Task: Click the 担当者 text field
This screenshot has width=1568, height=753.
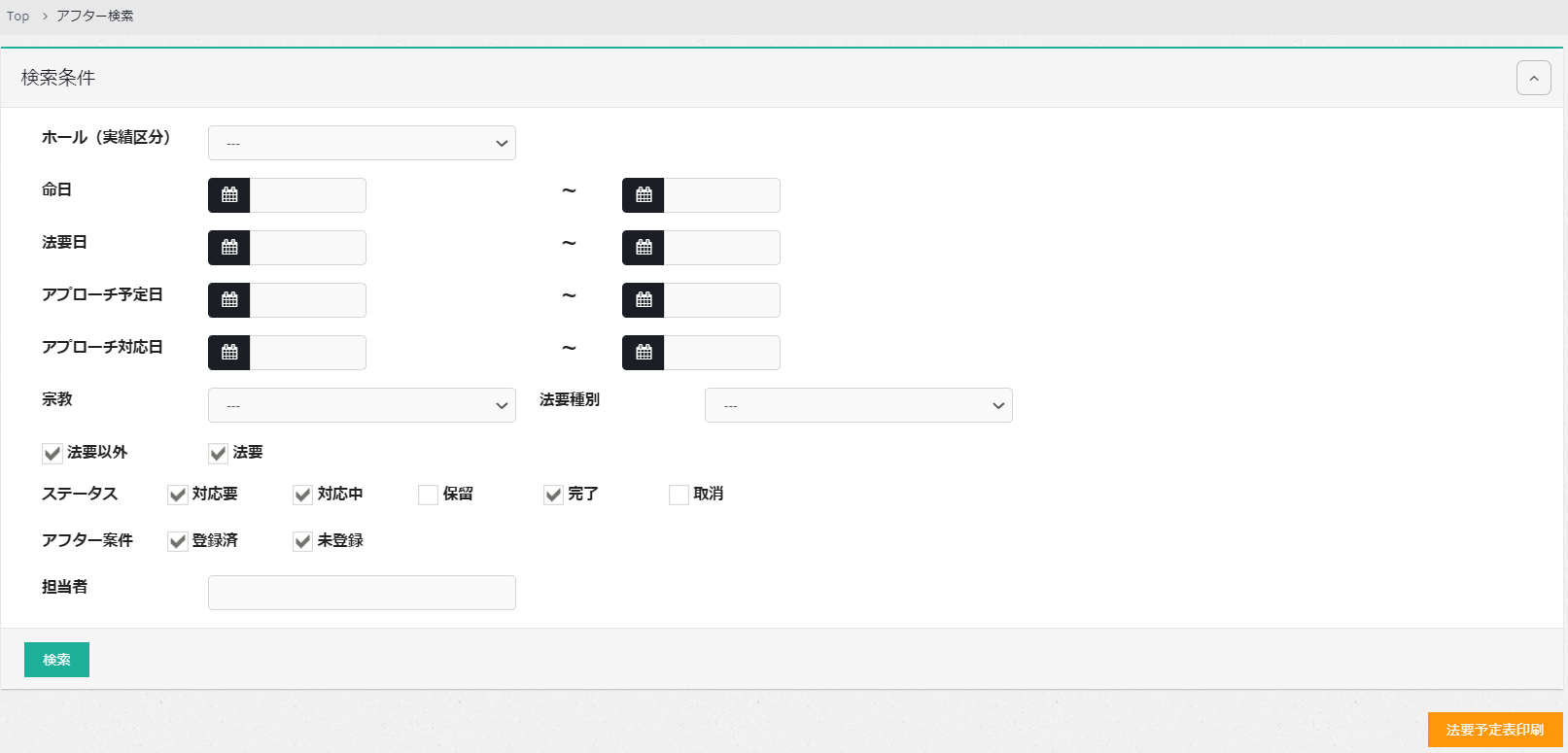Action: [362, 593]
